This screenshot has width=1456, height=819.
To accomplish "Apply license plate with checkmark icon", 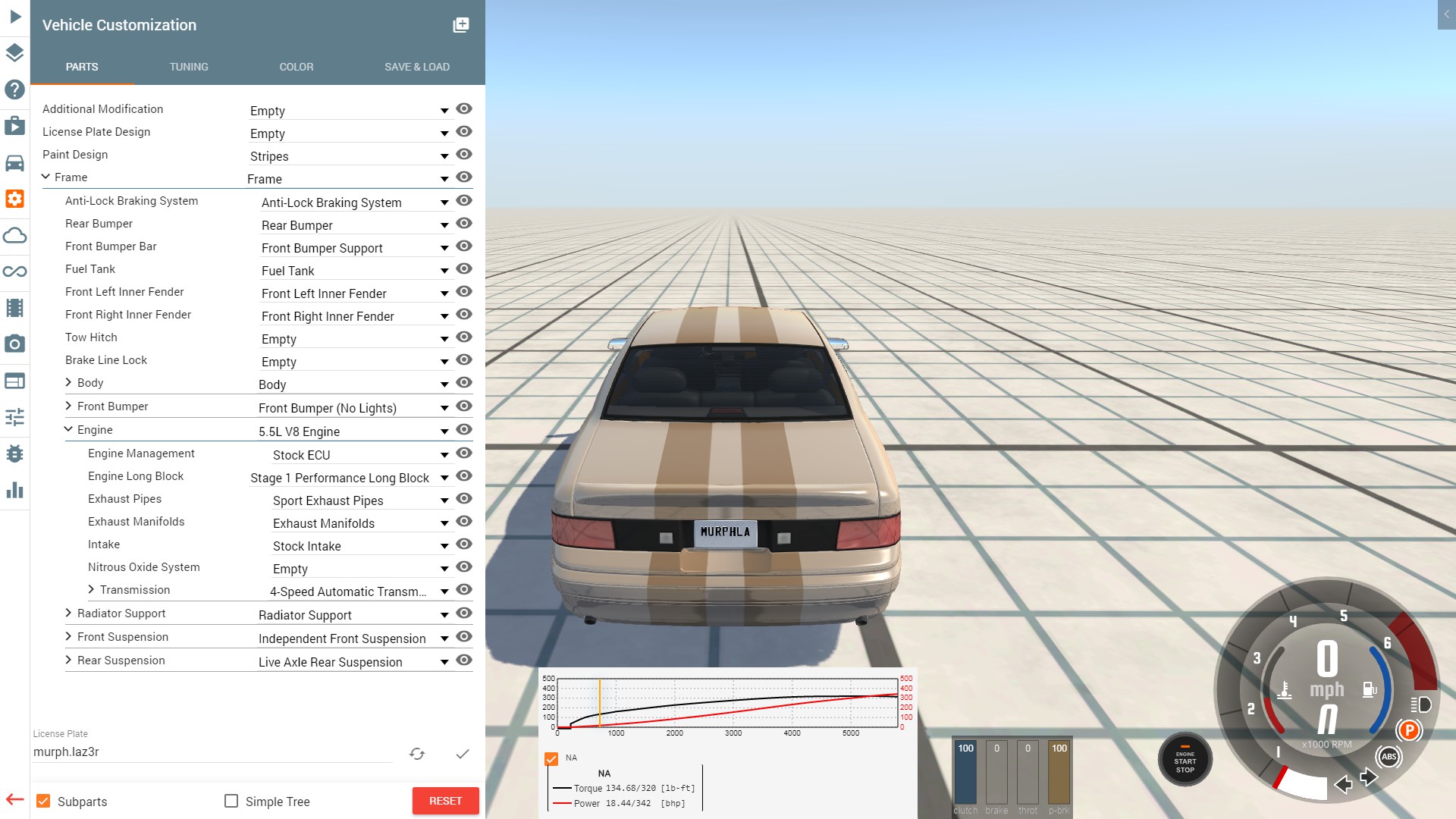I will pyautogui.click(x=463, y=754).
